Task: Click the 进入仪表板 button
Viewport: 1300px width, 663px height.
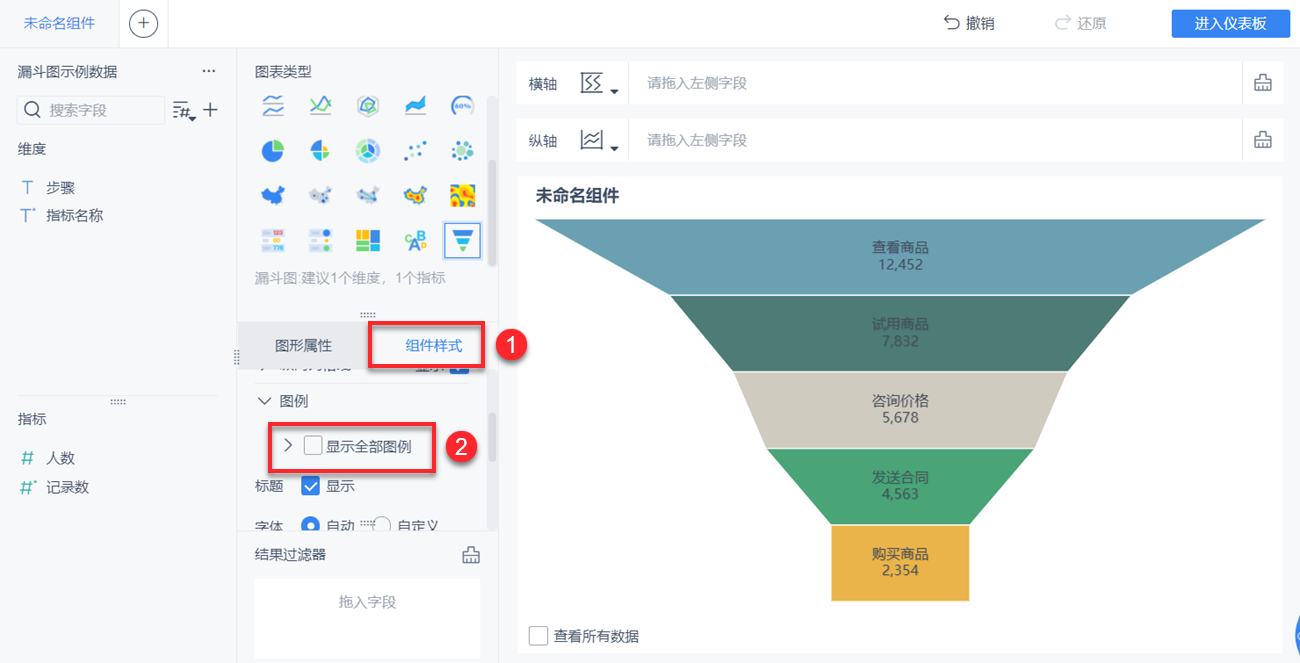Action: (1230, 24)
